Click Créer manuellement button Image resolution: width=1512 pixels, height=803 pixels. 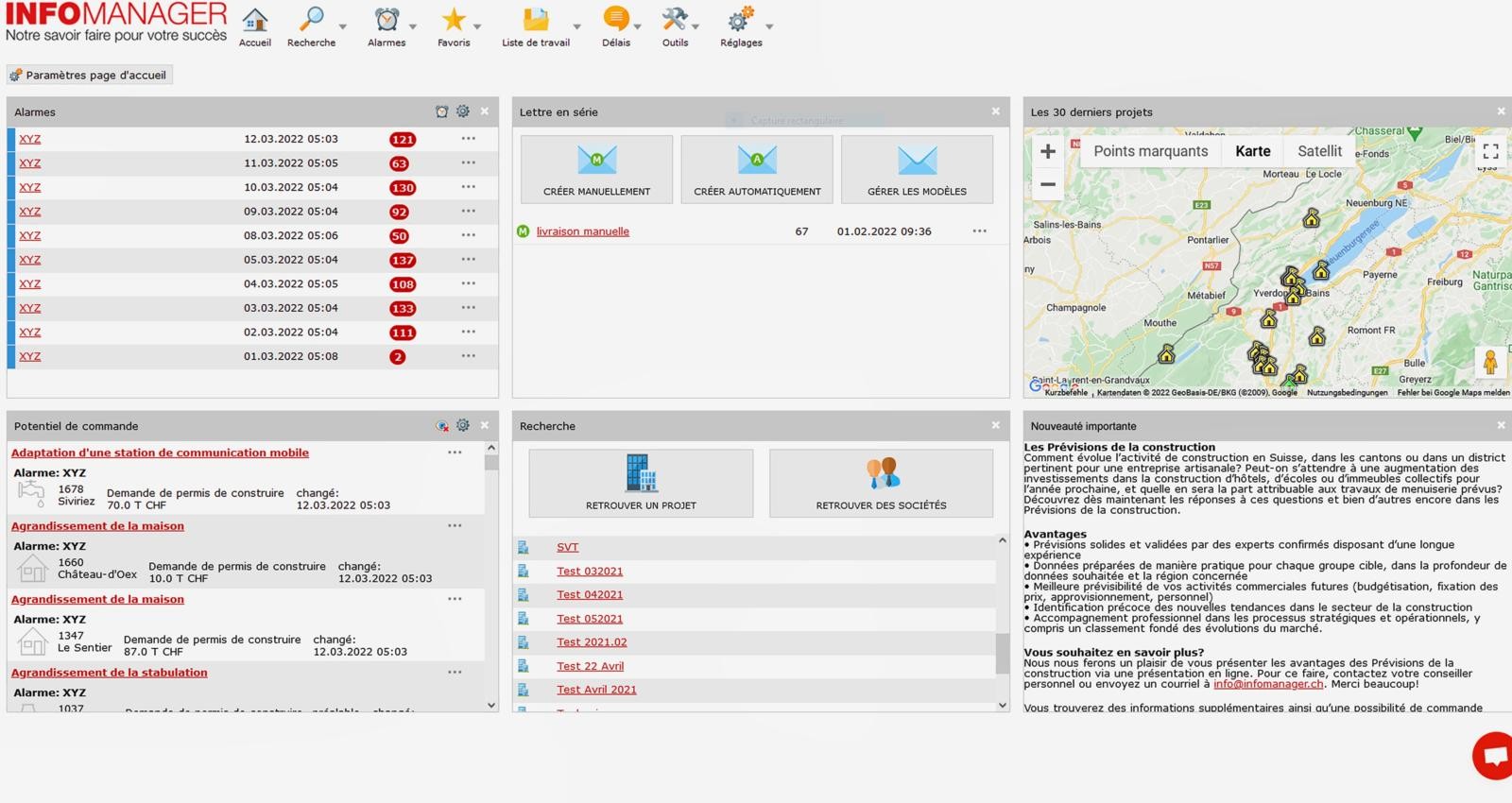(x=596, y=169)
